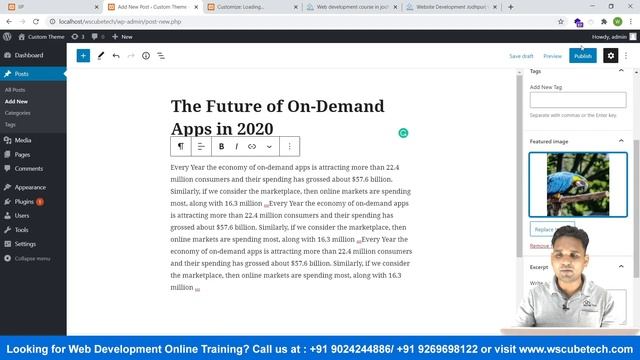Open the Chrome profile avatar

(x=617, y=22)
